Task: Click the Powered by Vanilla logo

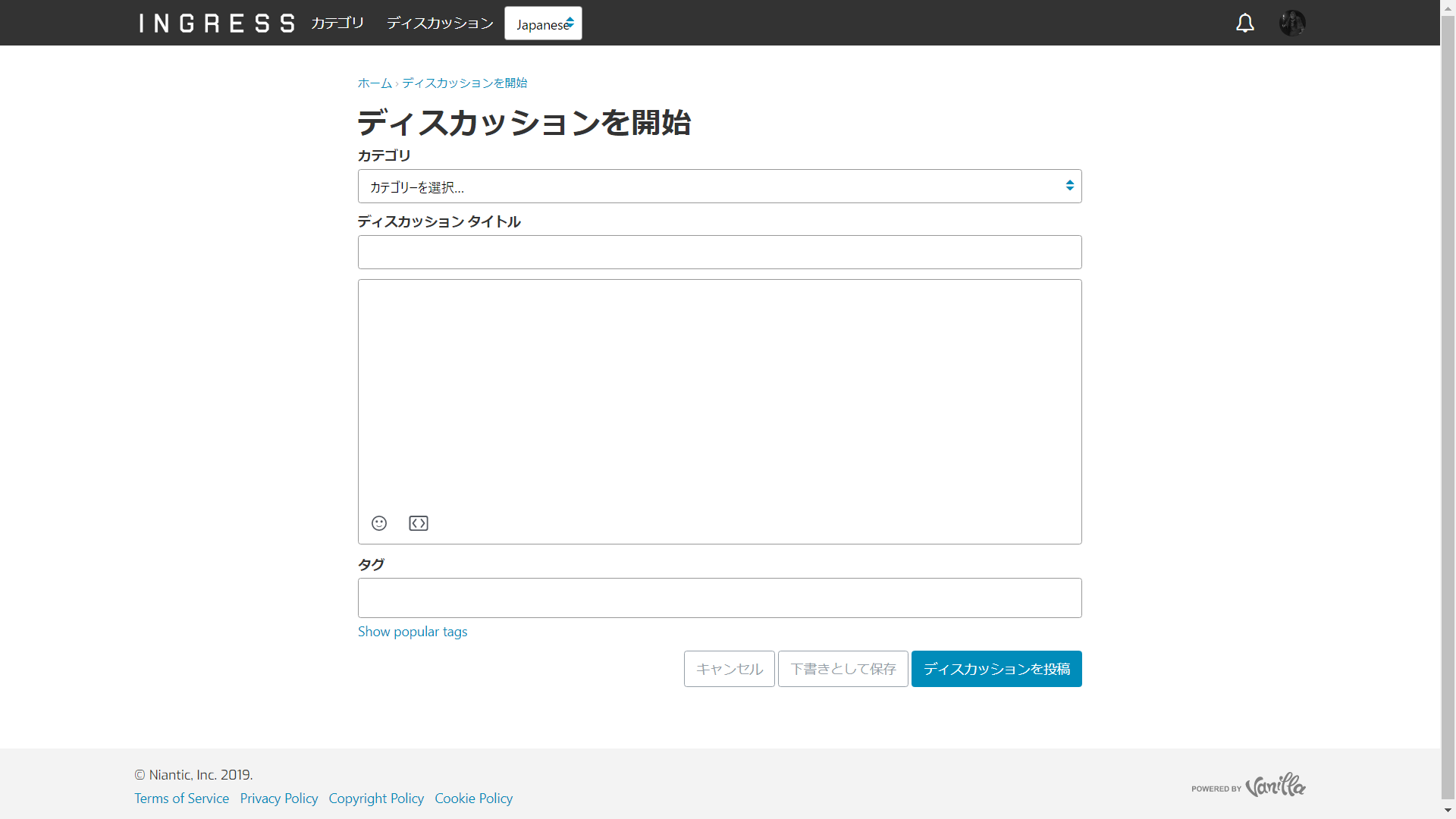Action: 1249,786
